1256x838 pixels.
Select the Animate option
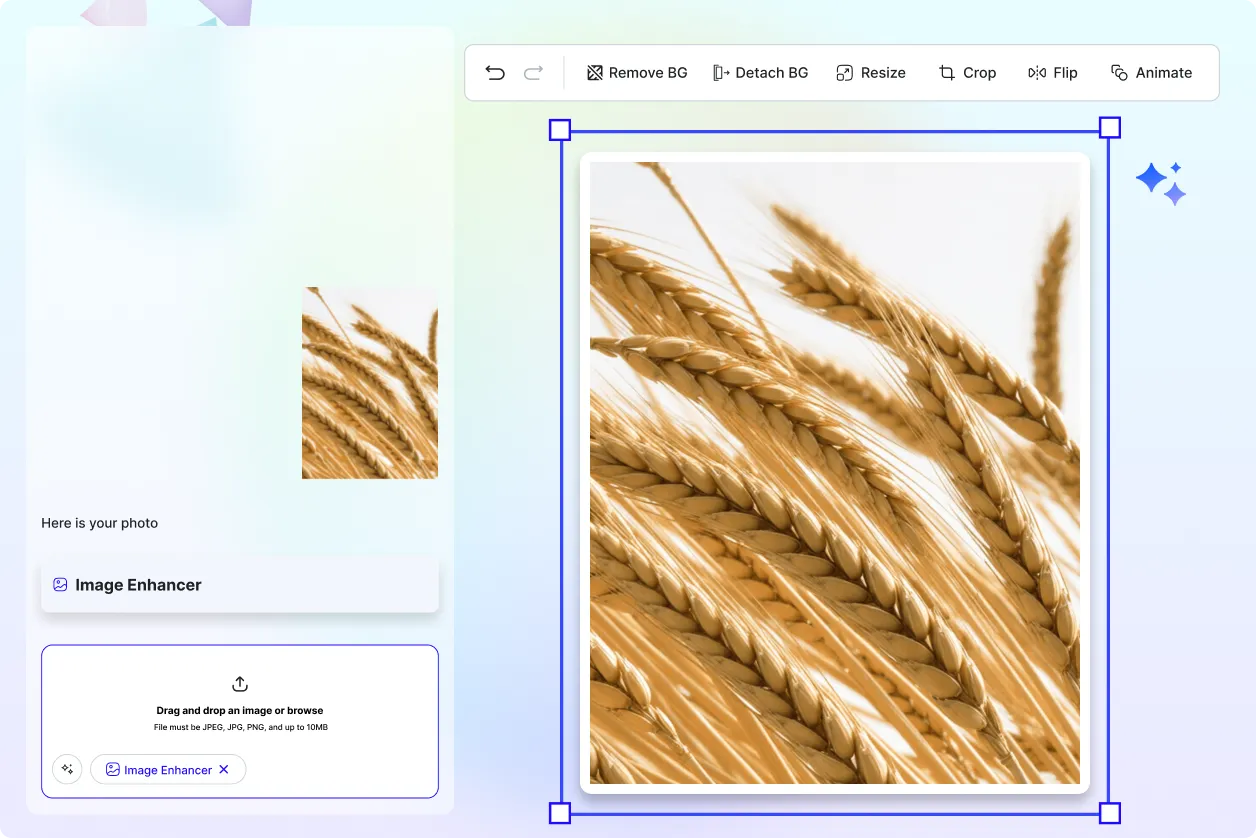pyautogui.click(x=1151, y=73)
